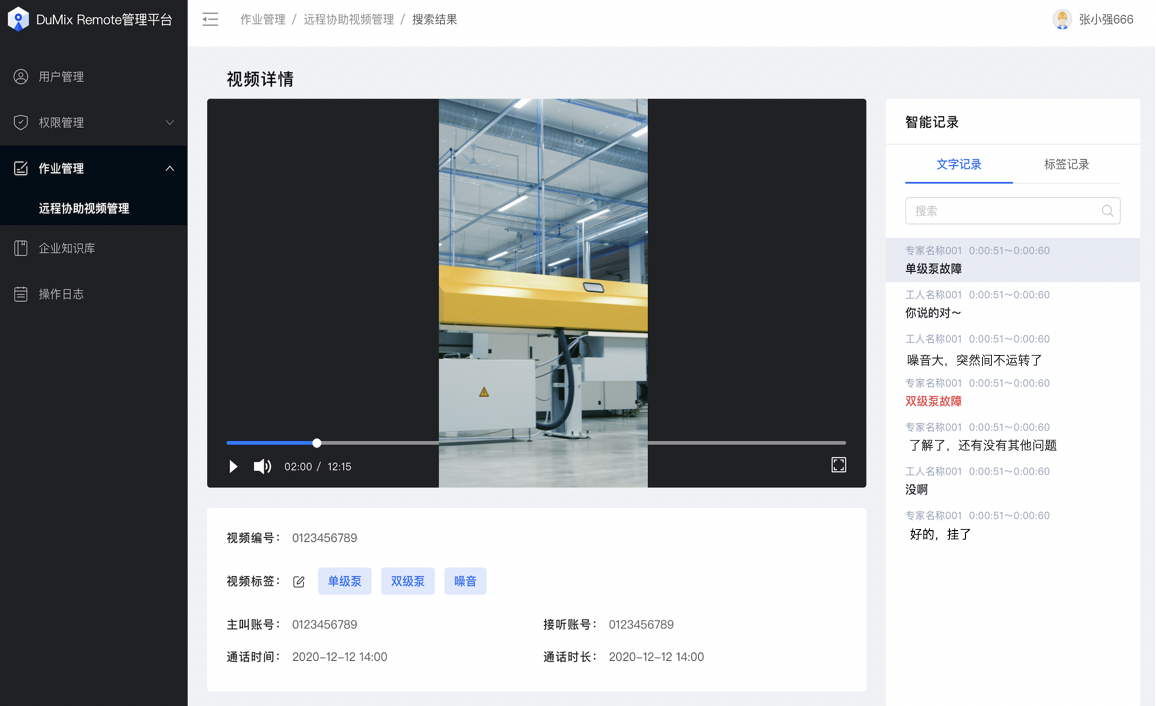The height and width of the screenshot is (706, 1156).
Task: Collapse the 作业管理 menu section
Action: (x=169, y=168)
